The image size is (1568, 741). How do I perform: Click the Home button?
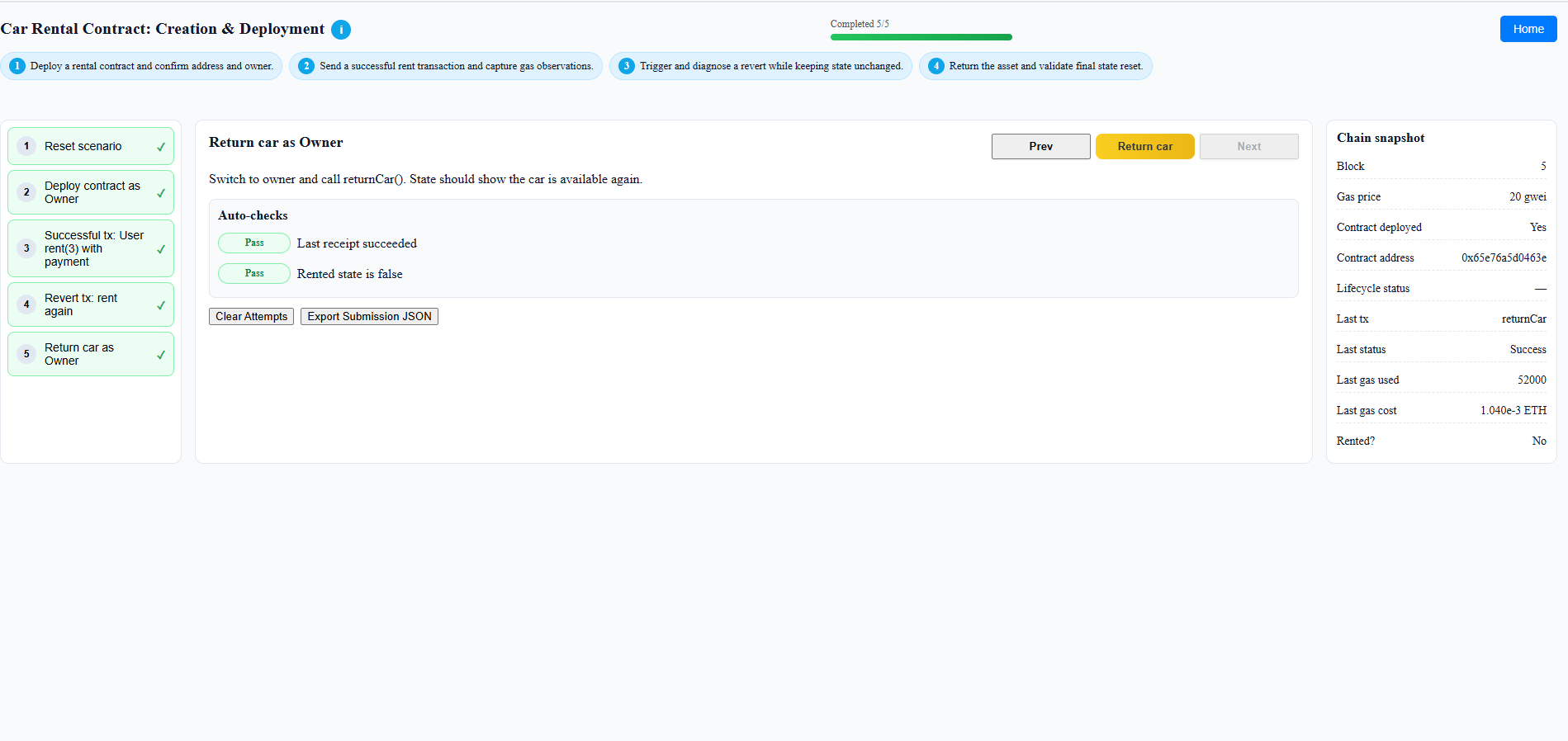pos(1528,29)
